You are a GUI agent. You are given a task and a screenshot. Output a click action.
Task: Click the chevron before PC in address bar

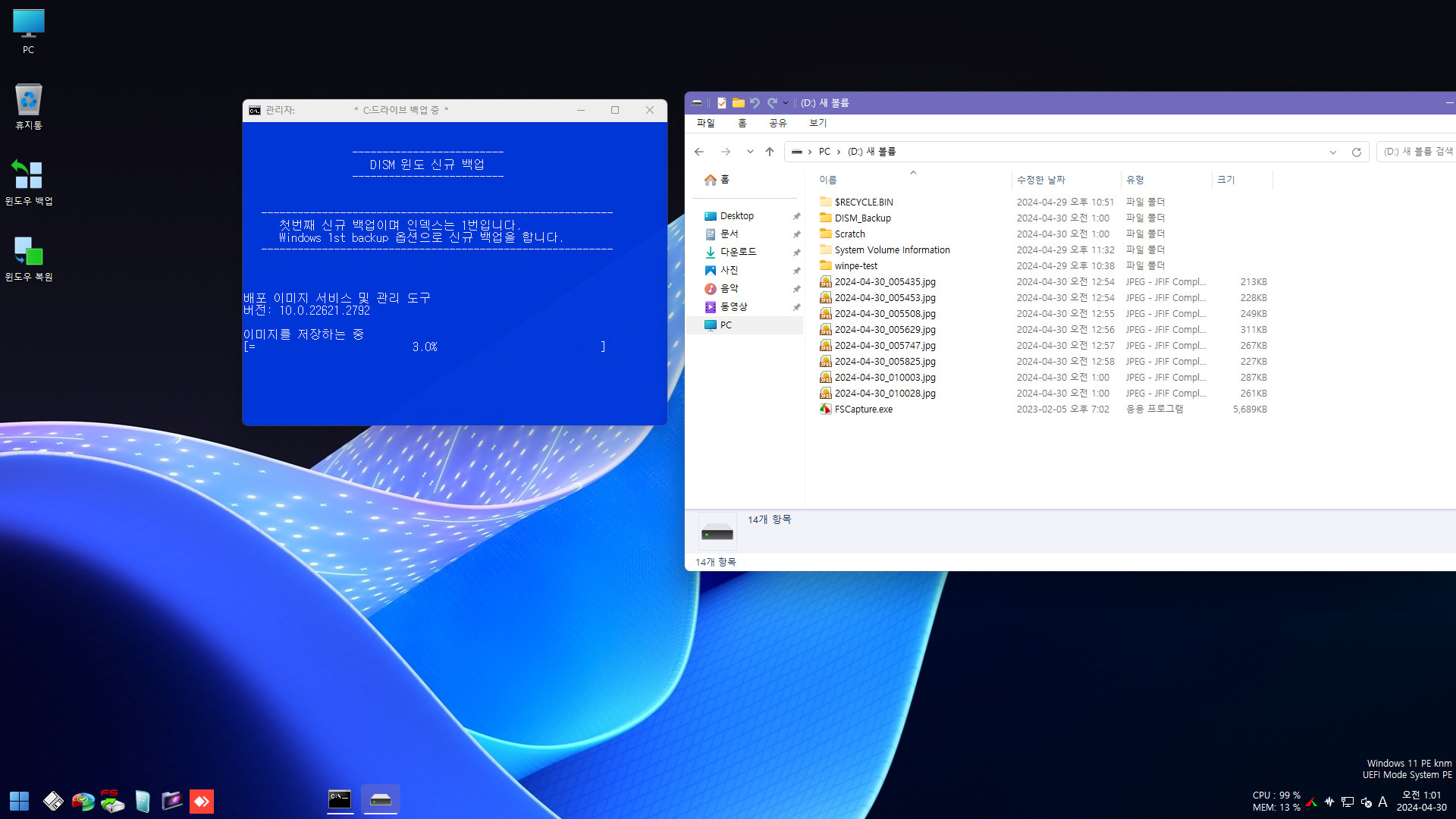click(x=810, y=152)
